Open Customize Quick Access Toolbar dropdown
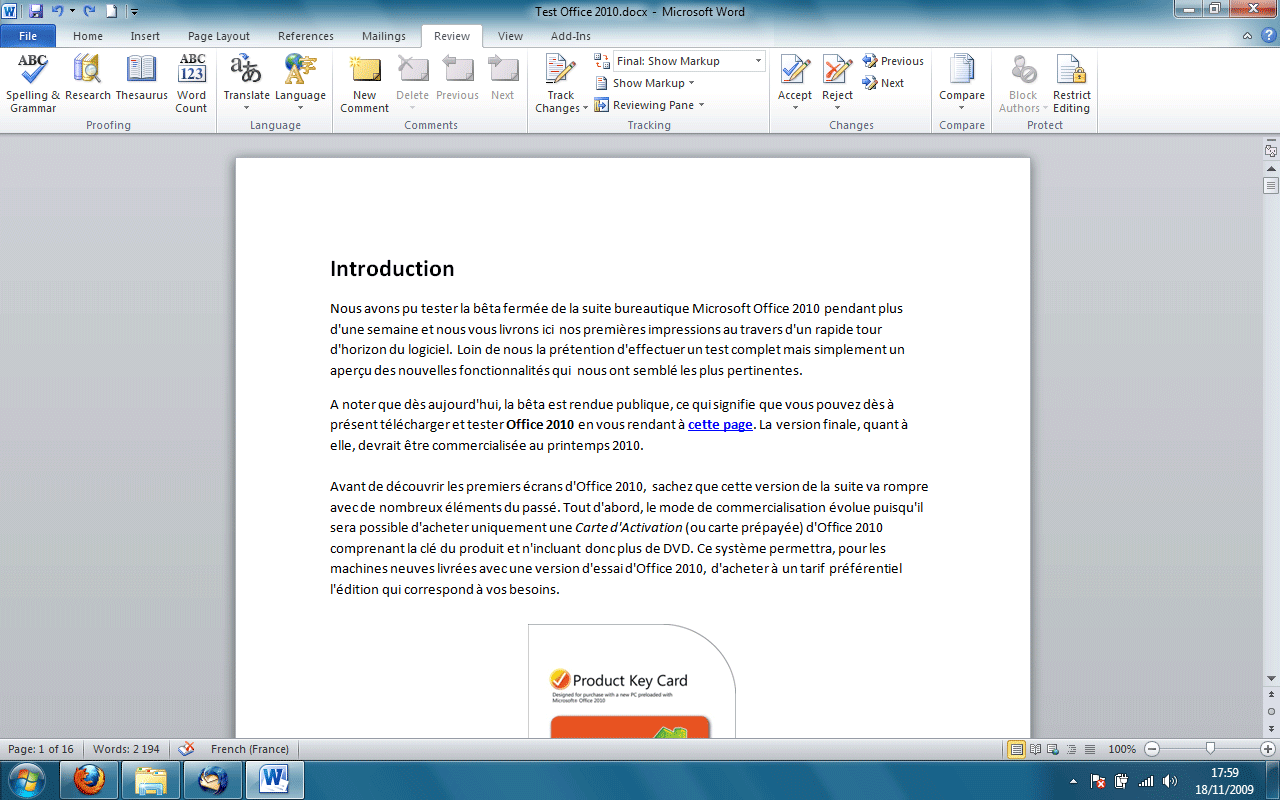 (135, 12)
